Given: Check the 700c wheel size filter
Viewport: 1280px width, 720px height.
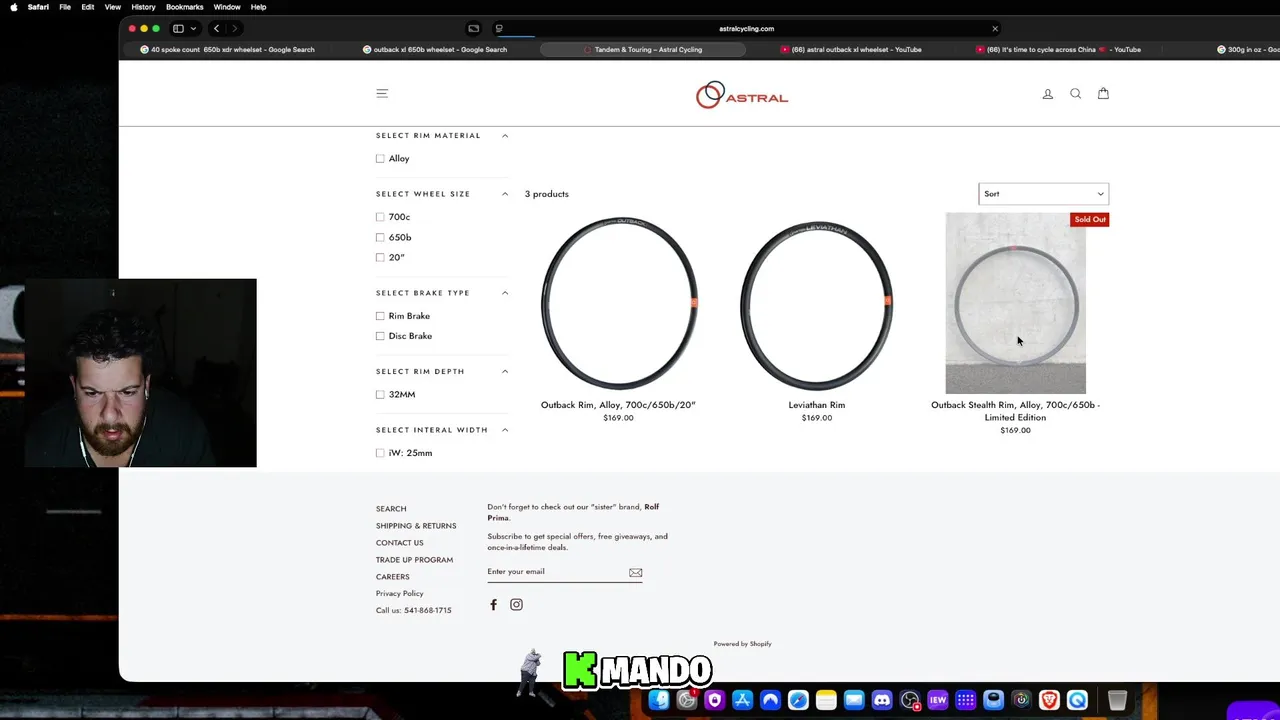Looking at the screenshot, I should point(380,217).
